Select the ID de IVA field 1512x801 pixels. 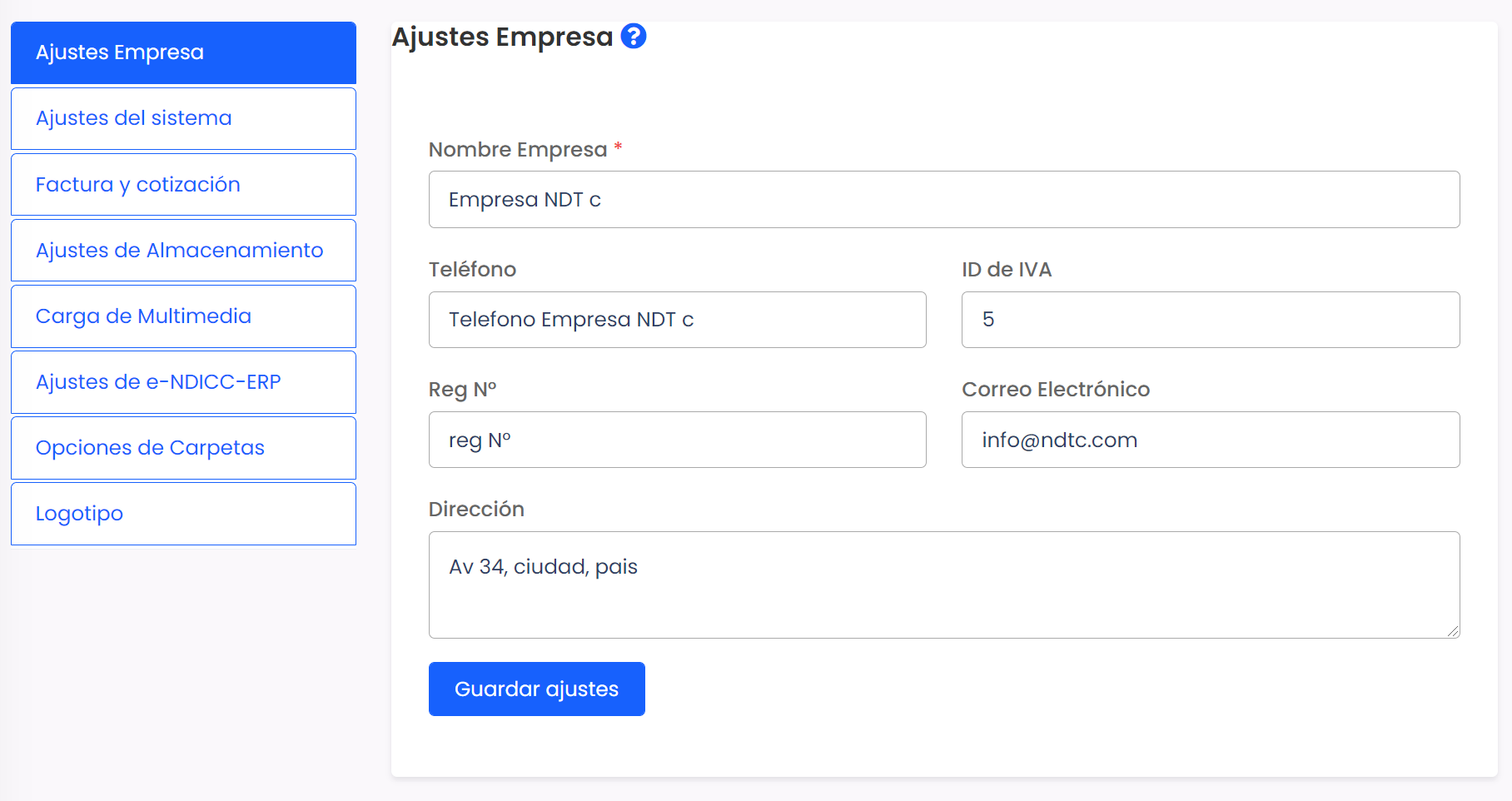[x=1210, y=320]
